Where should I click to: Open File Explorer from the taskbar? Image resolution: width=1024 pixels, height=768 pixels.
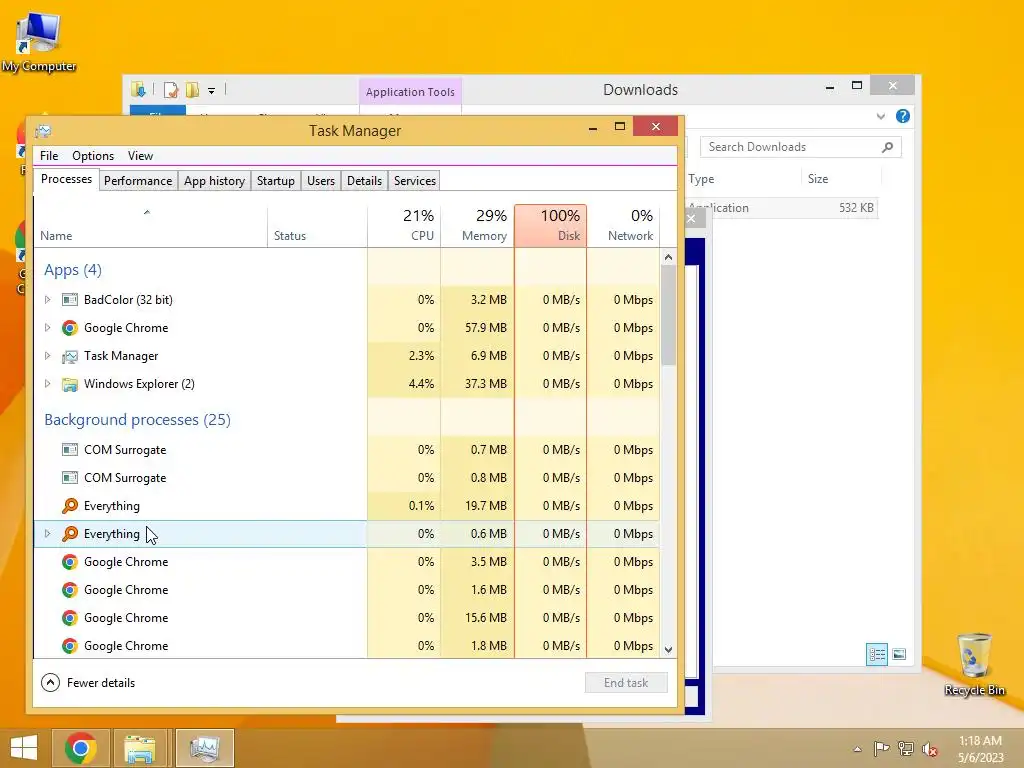point(140,748)
